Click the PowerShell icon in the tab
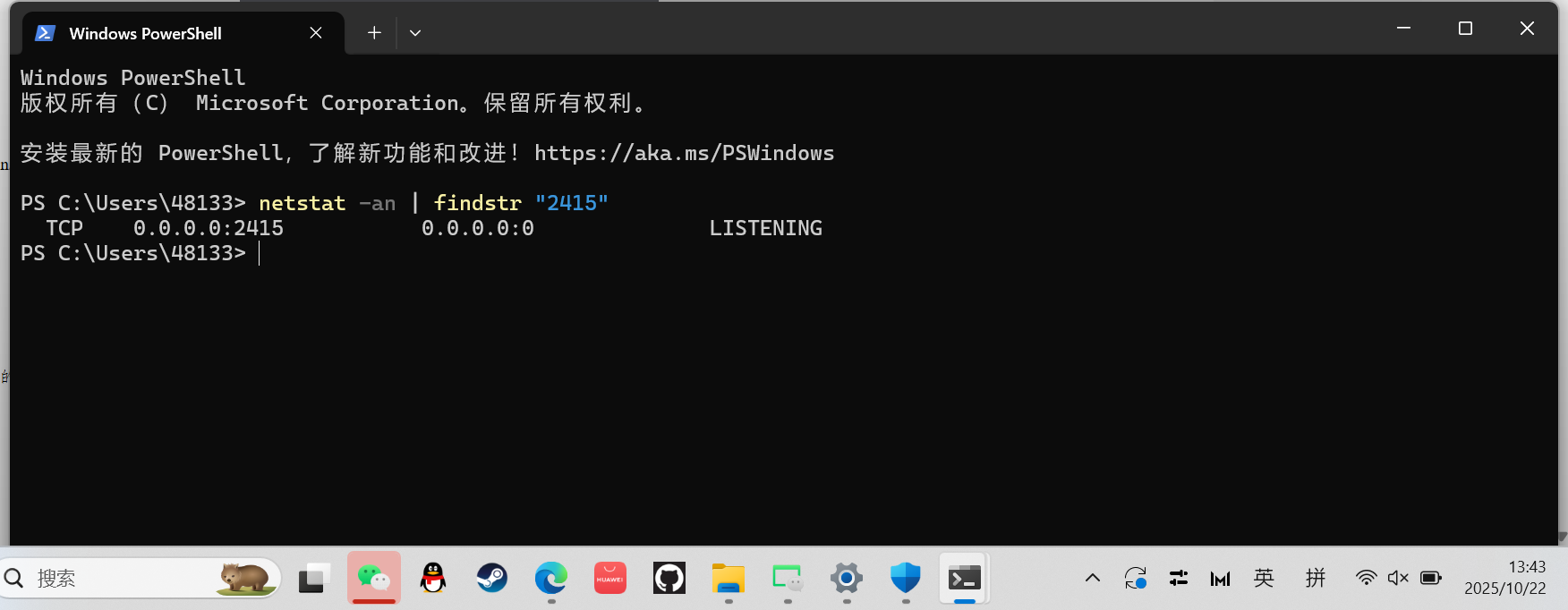 [x=45, y=33]
